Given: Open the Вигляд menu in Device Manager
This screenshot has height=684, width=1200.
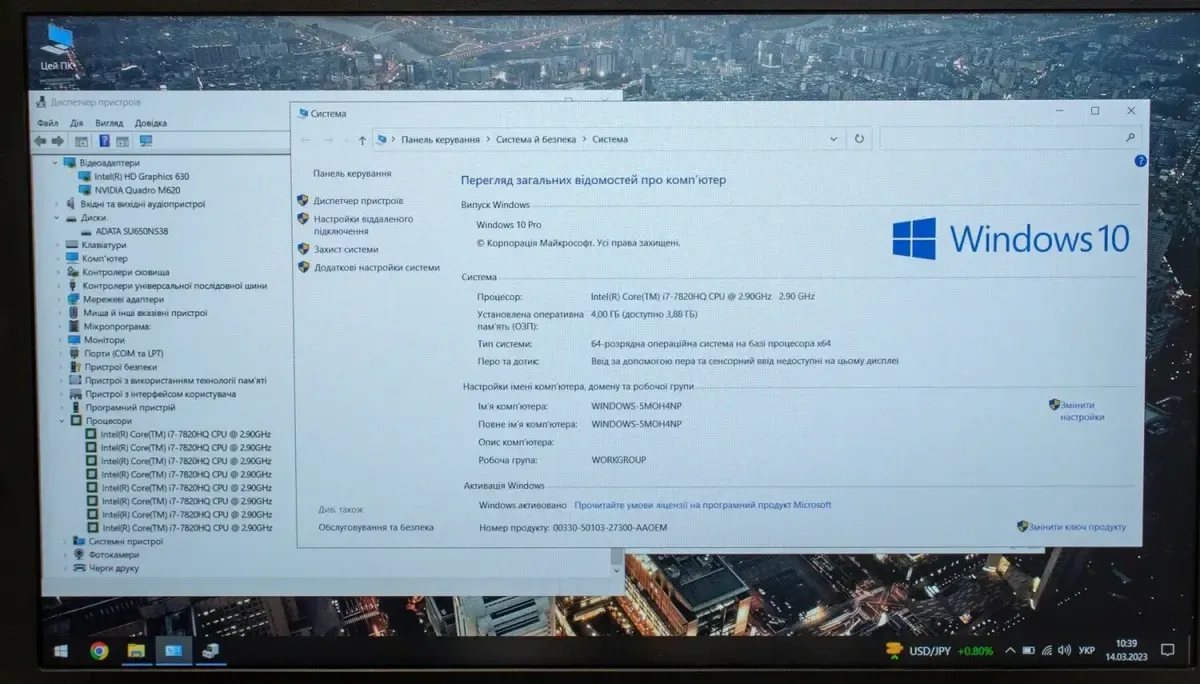Looking at the screenshot, I should (x=109, y=123).
